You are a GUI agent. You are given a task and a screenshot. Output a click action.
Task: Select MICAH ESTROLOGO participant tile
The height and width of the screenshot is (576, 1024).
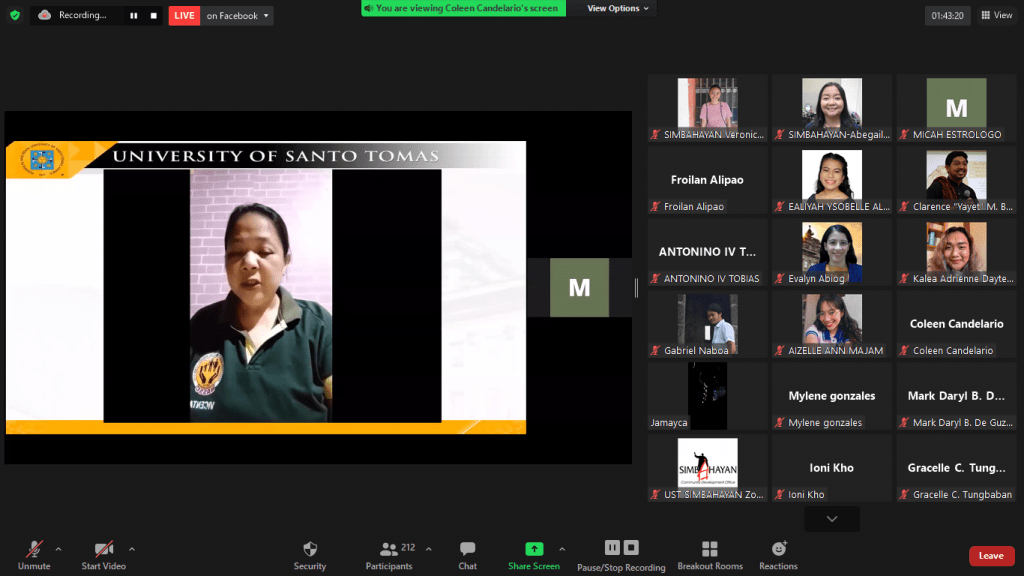click(956, 108)
